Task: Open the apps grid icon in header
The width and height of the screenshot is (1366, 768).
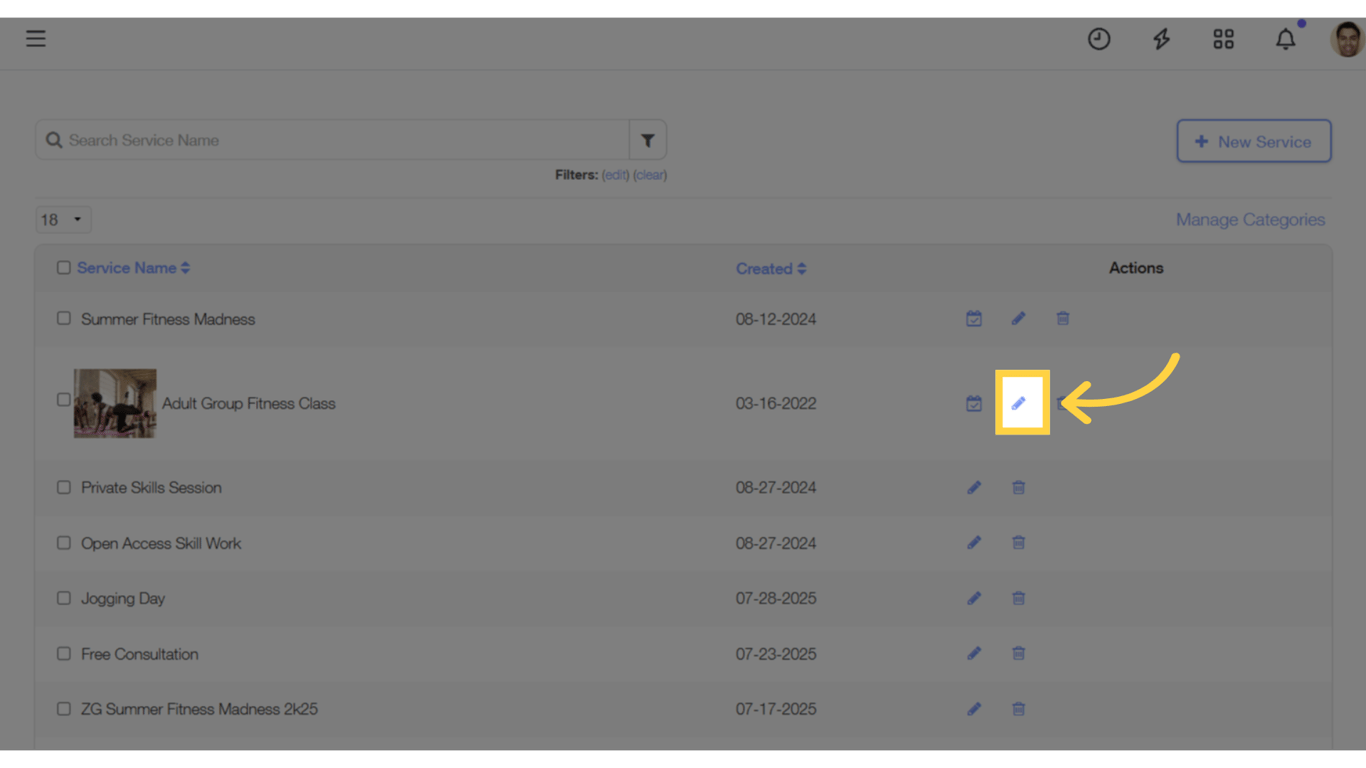Action: 1223,39
